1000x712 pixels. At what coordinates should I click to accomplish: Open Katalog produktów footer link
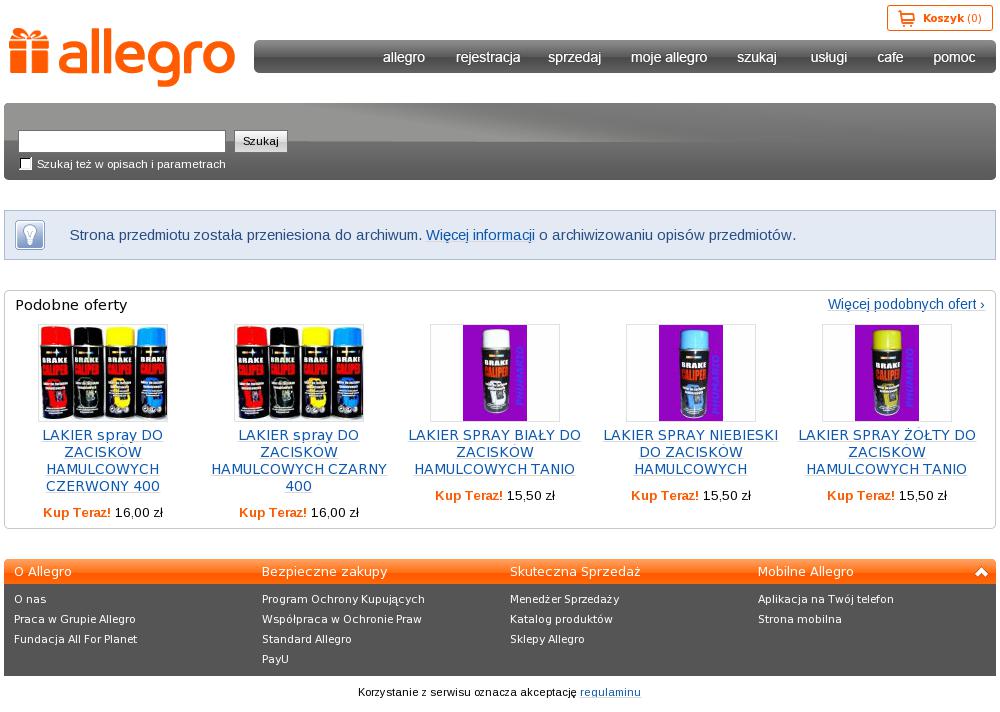561,619
